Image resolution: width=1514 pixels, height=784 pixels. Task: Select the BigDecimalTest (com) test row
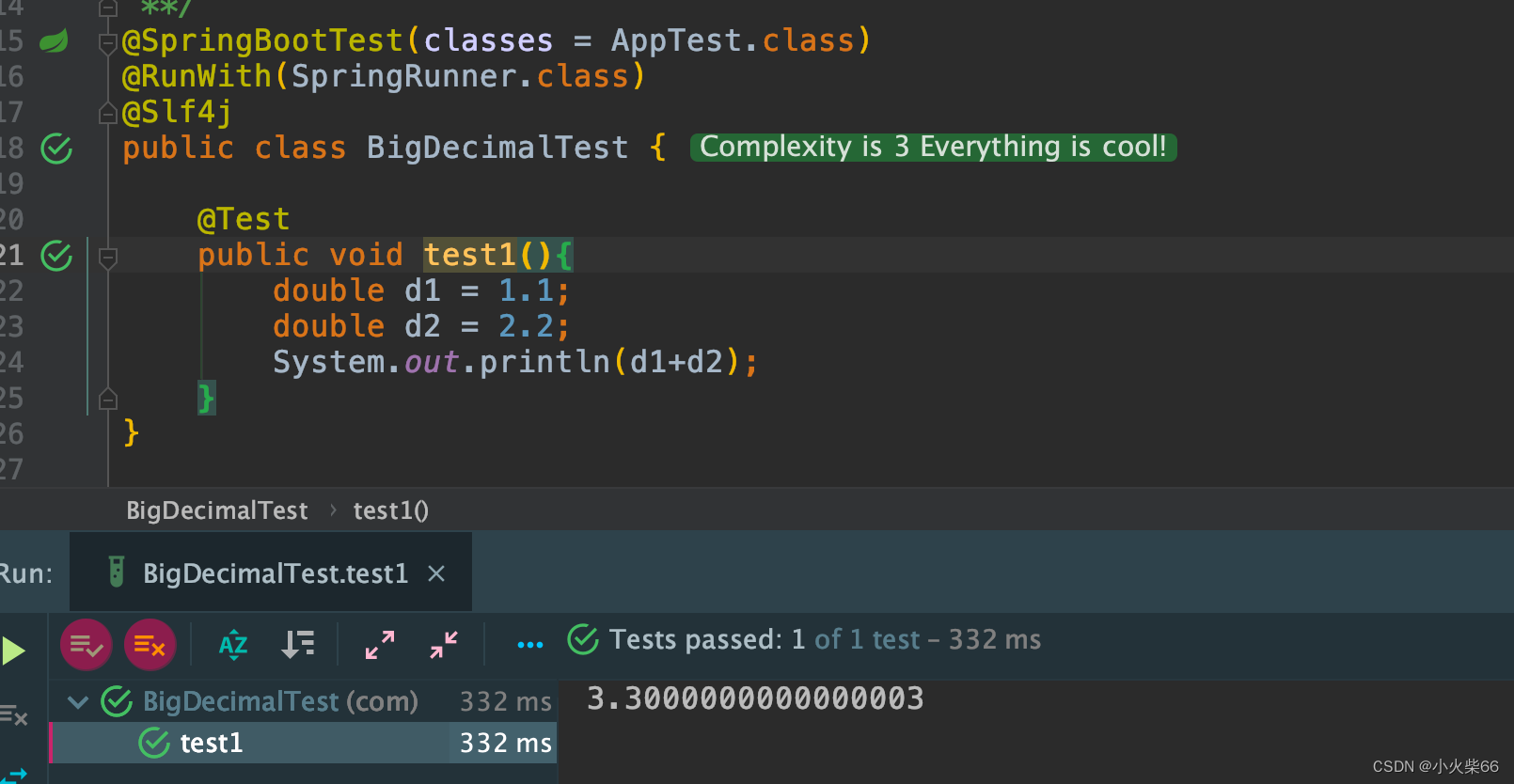303,701
